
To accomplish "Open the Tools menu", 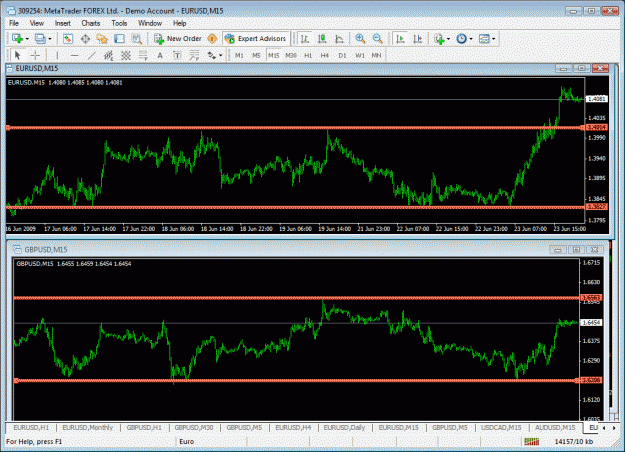I will (119, 24).
